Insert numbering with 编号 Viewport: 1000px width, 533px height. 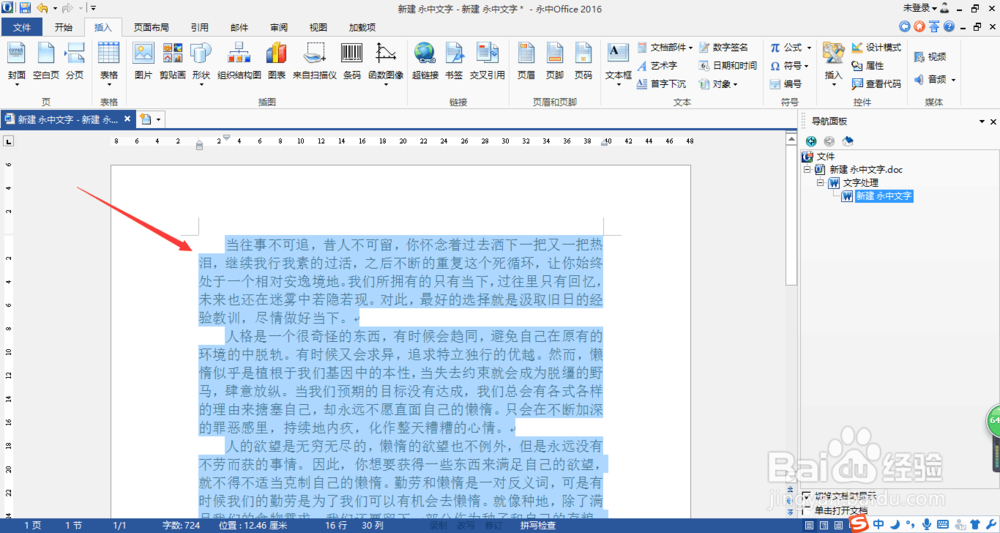786,84
